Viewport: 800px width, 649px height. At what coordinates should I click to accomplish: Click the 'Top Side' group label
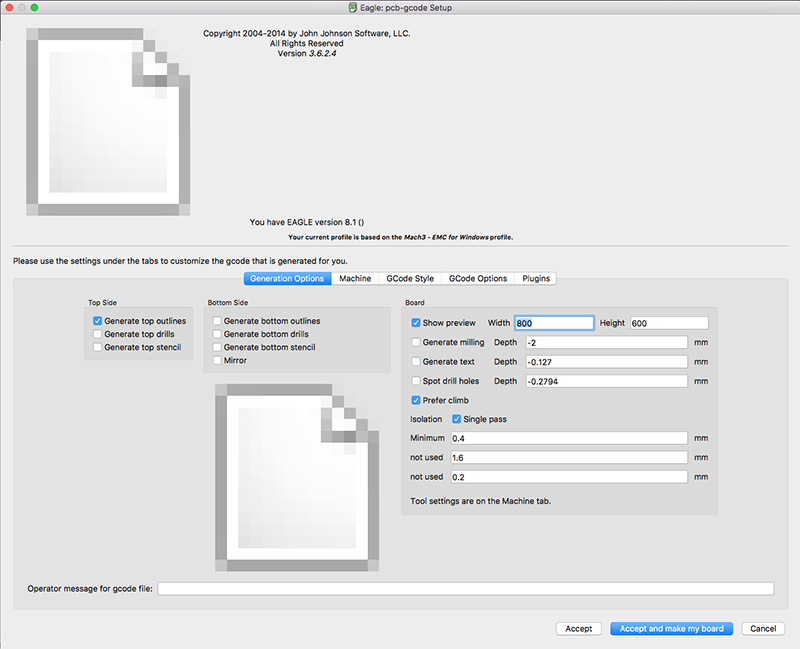click(102, 303)
